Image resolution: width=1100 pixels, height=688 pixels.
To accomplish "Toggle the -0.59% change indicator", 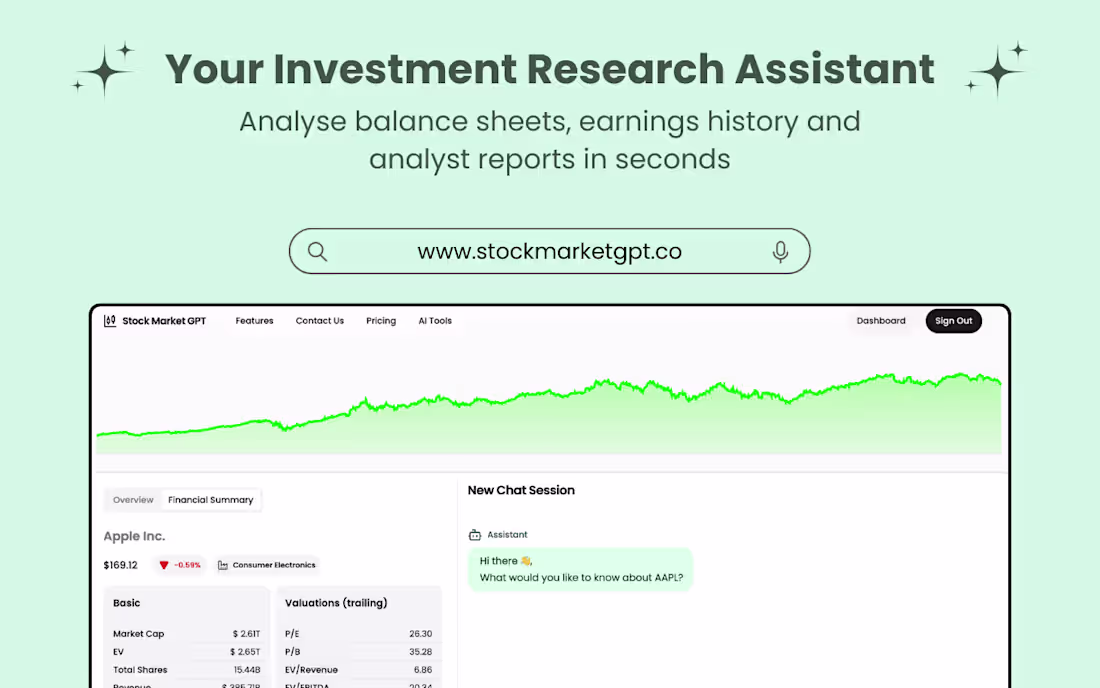I will (180, 564).
